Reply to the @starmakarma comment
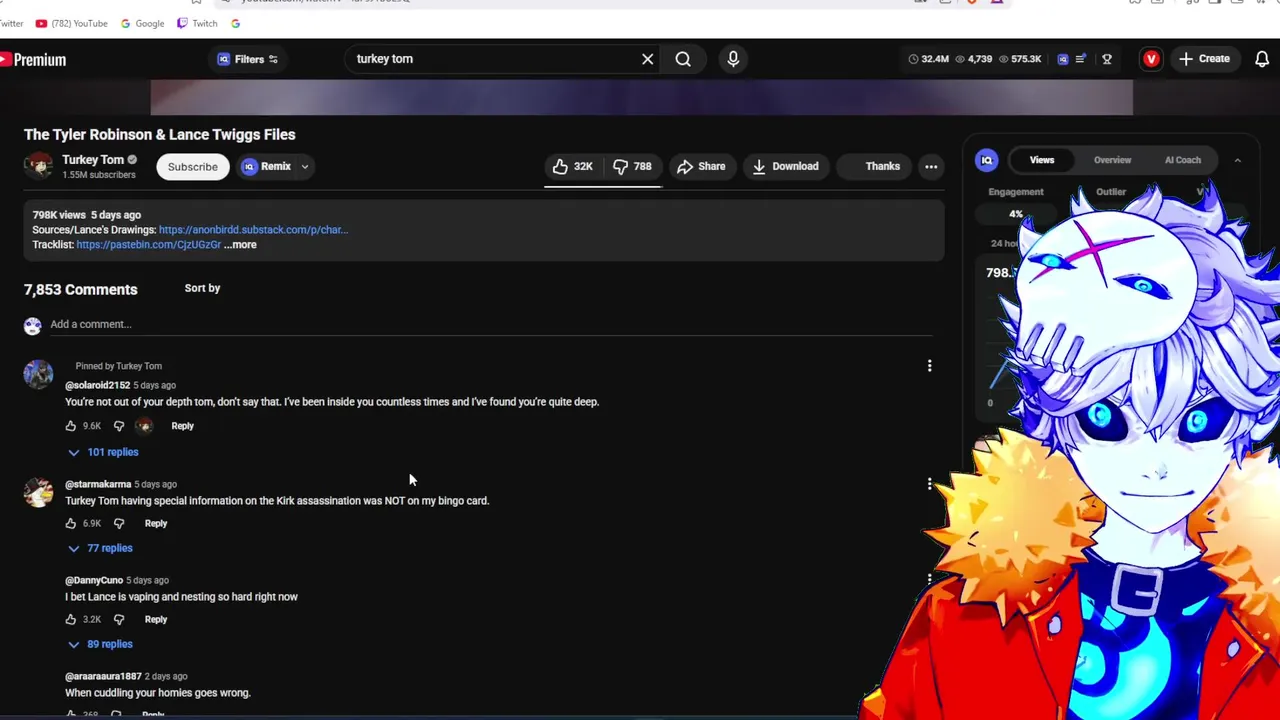Viewport: 1280px width, 720px height. [x=156, y=523]
